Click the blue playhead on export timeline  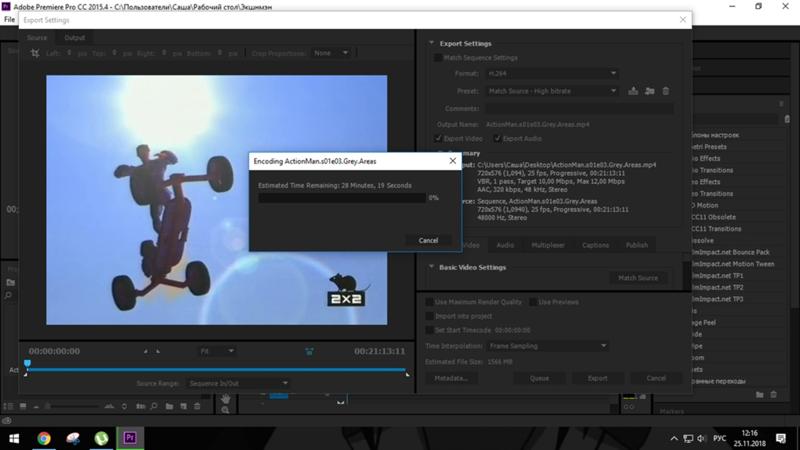(28, 363)
